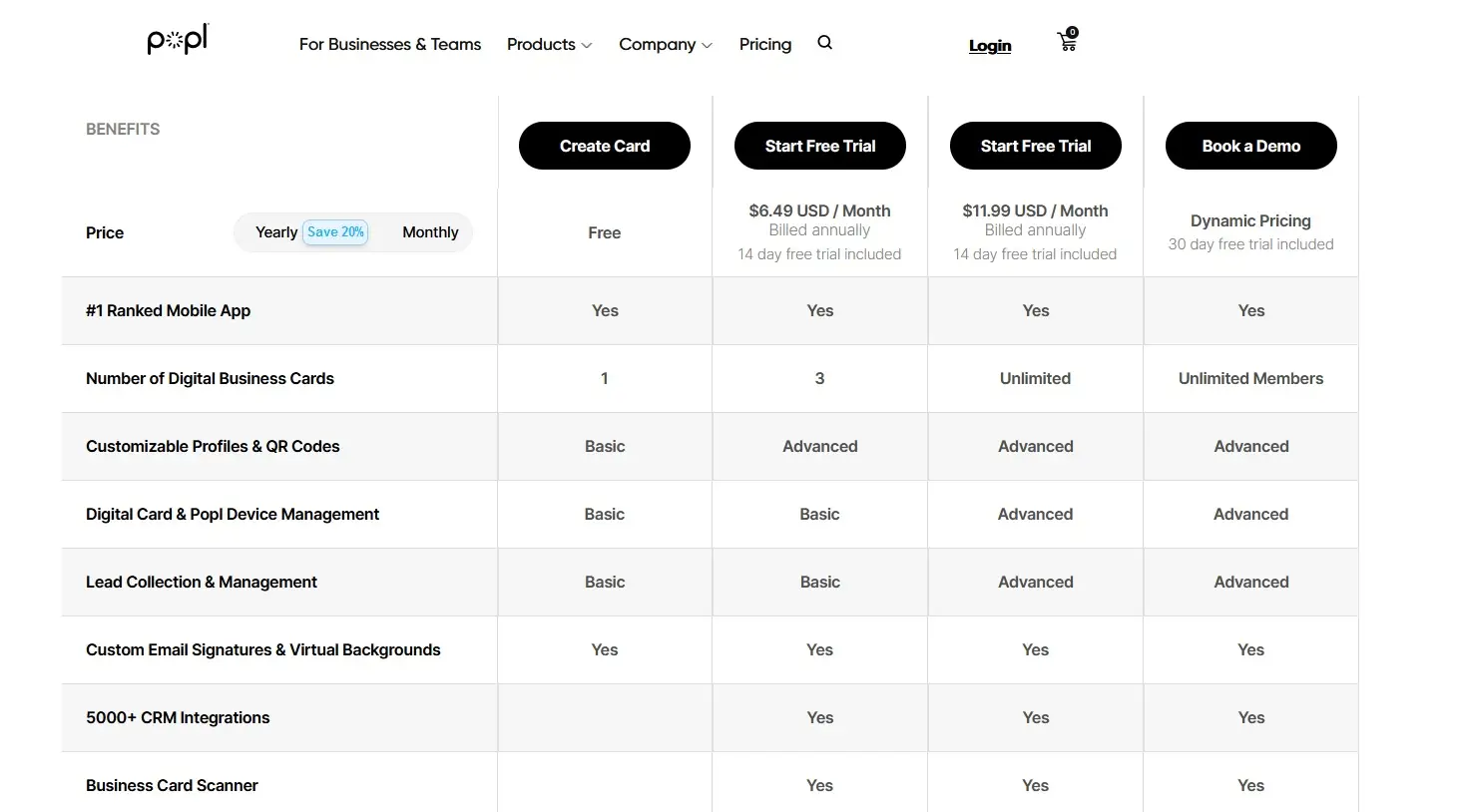Click the Dynamic Pricing plan text
This screenshot has width=1457, height=812.
[1250, 220]
